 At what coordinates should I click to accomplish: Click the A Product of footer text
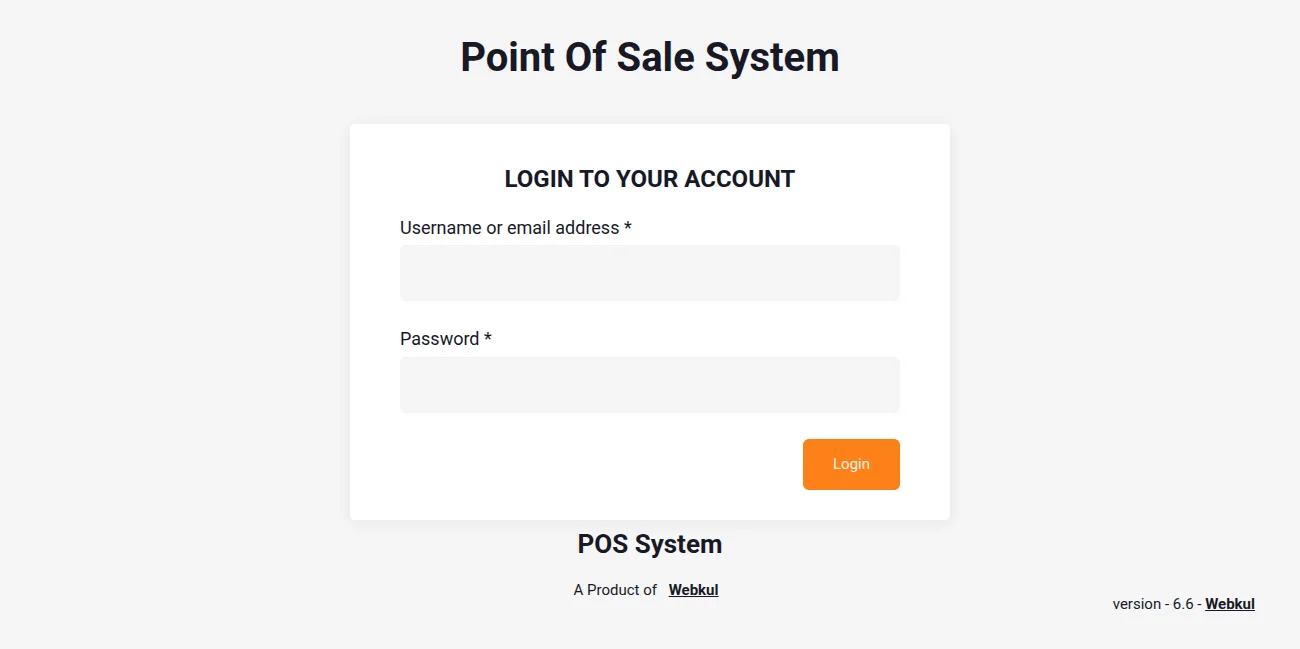[614, 589]
